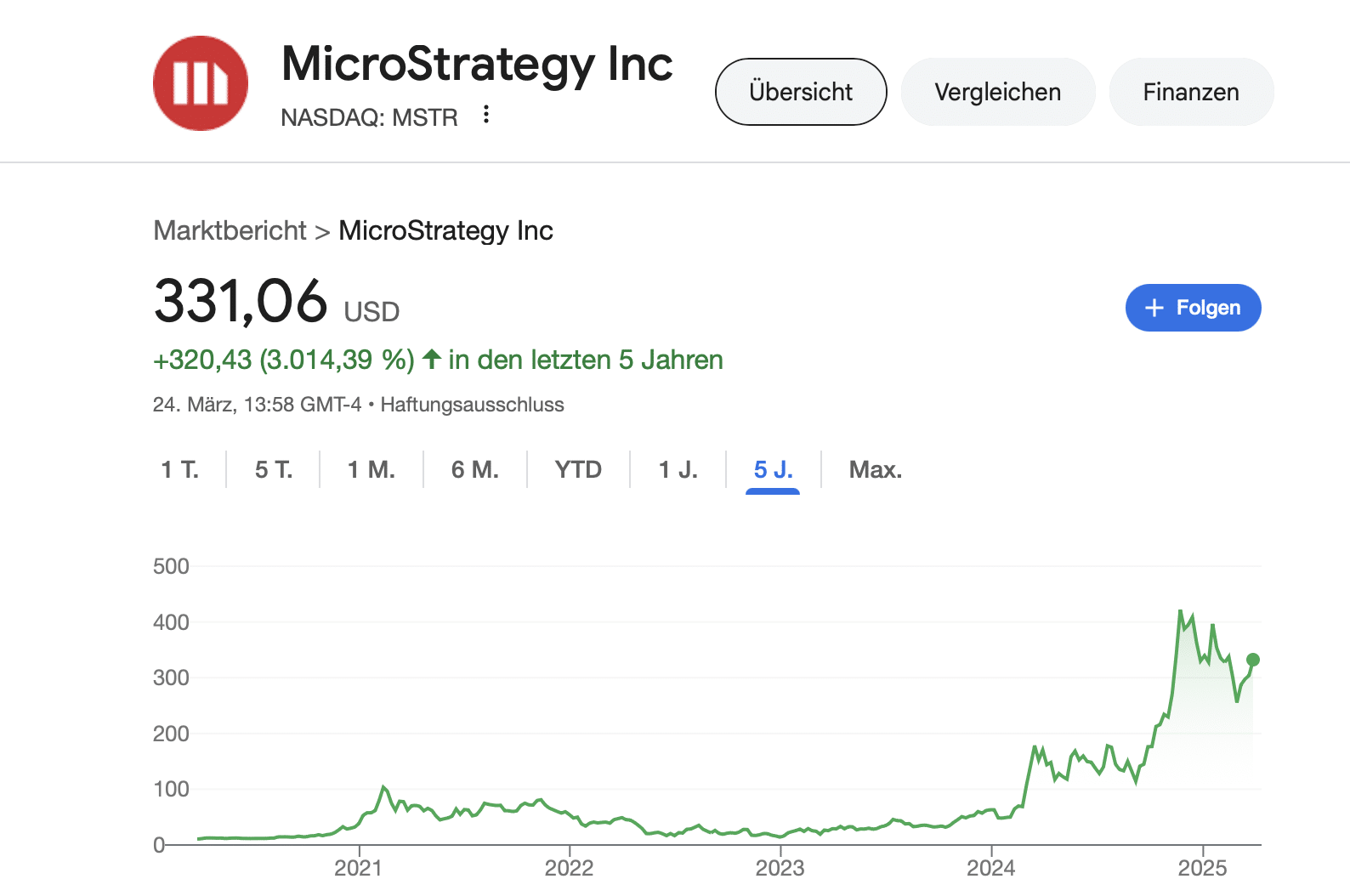Screen dimensions: 1350x896
Task: Select the 1 T. time range
Action: (179, 469)
